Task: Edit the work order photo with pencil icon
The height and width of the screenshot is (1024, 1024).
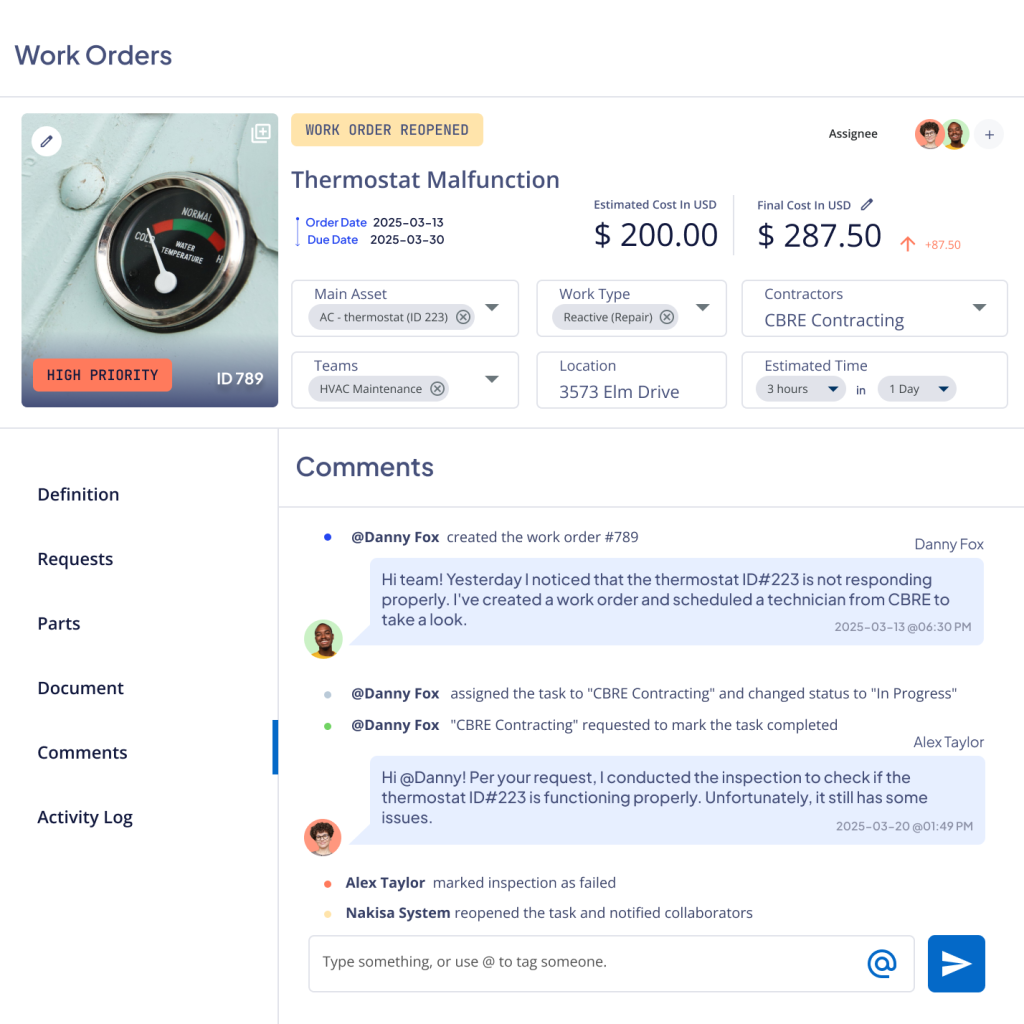Action: click(46, 141)
